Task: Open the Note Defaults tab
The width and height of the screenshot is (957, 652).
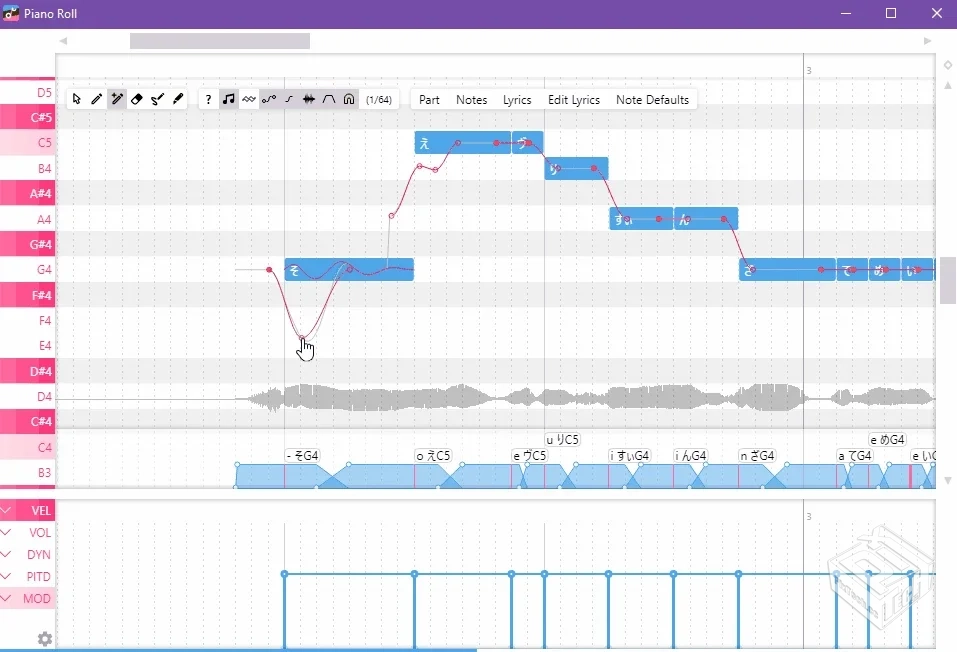Action: point(652,99)
